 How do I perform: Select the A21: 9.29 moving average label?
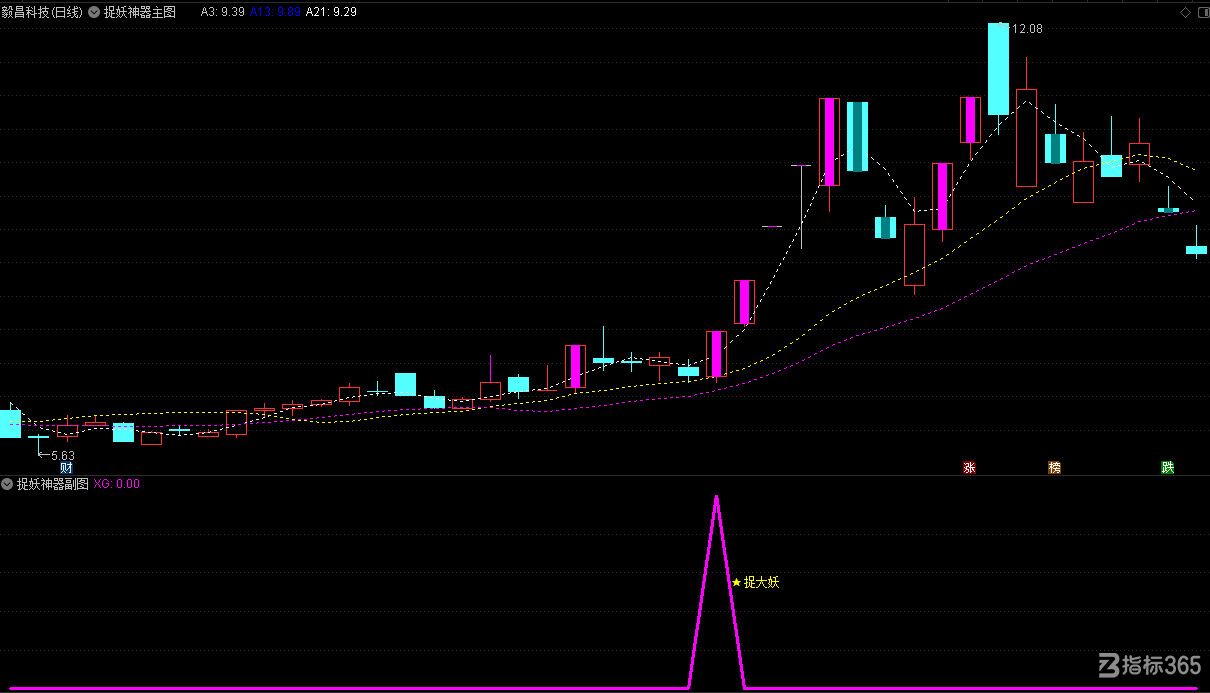(x=331, y=12)
